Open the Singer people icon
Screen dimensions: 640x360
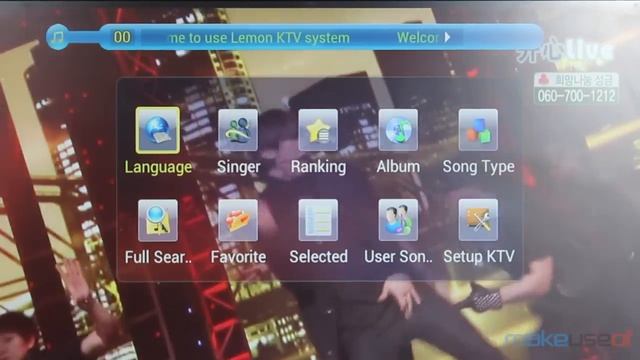click(238, 130)
